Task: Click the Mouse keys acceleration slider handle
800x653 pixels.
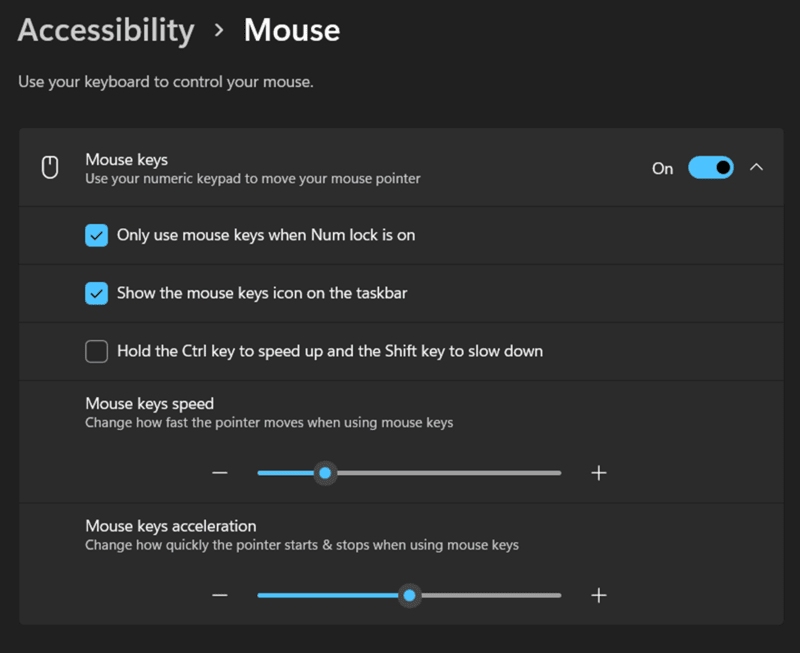Action: coord(409,595)
